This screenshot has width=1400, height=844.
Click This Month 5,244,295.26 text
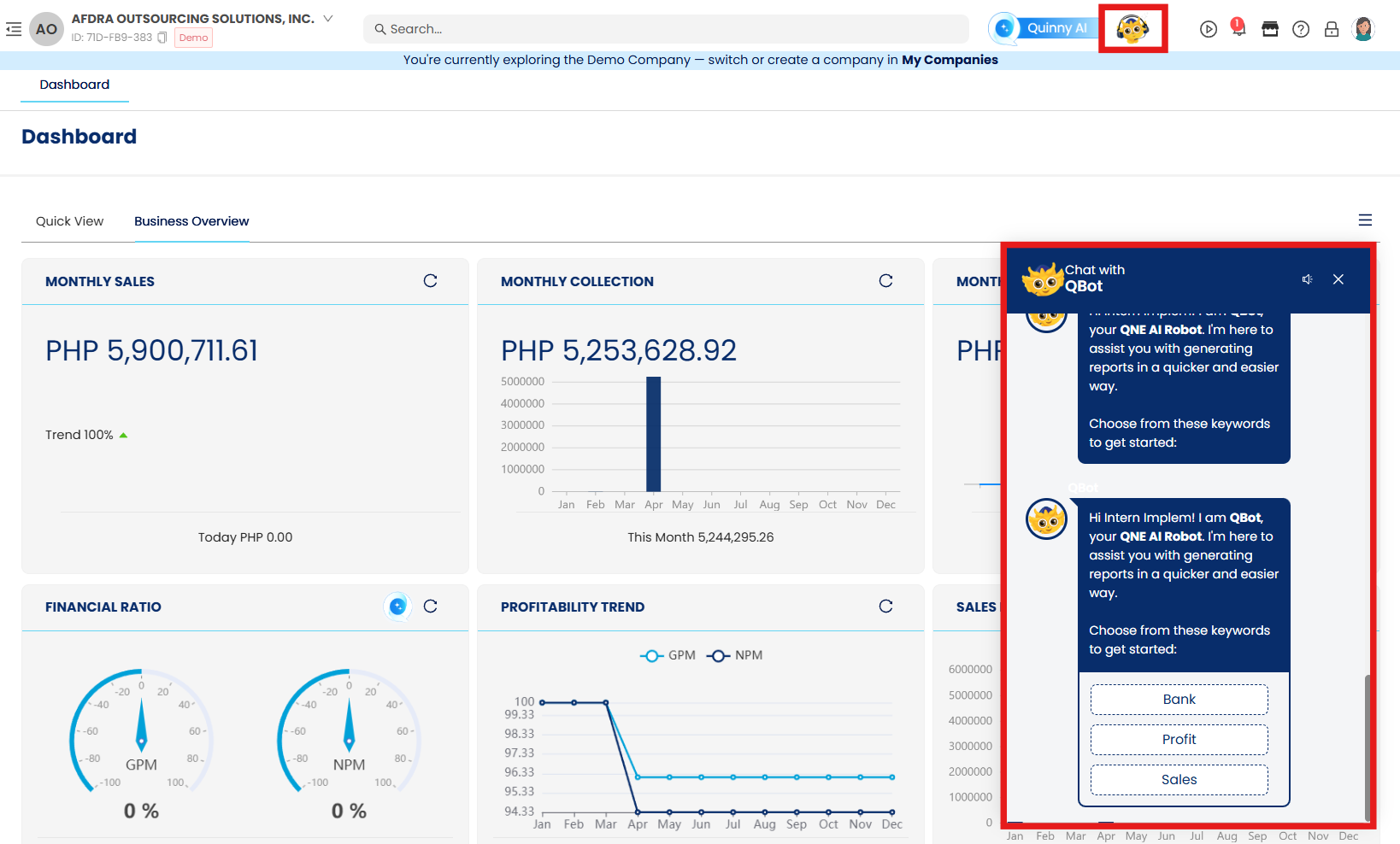(700, 537)
